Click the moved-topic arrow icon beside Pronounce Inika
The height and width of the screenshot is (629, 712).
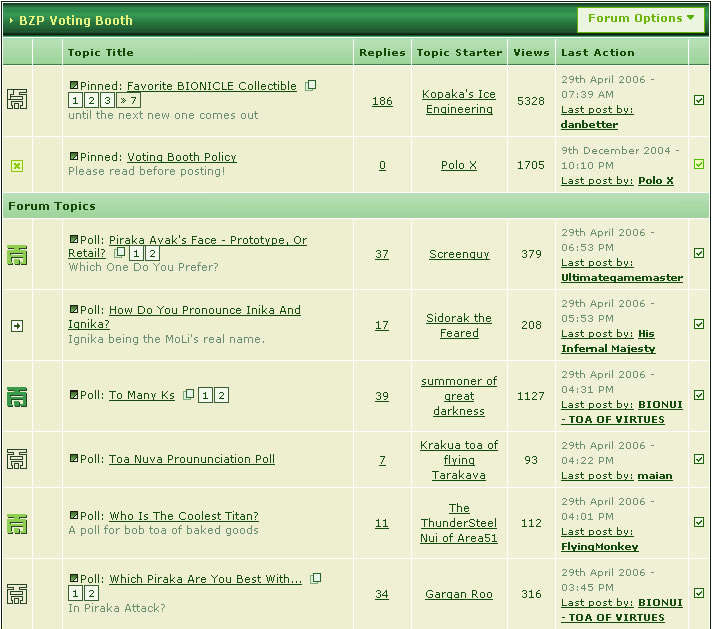click(17, 326)
